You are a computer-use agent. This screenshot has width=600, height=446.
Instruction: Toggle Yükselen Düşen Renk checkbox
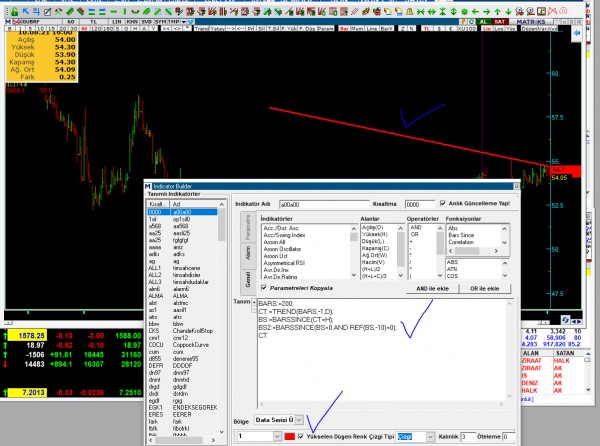point(301,436)
